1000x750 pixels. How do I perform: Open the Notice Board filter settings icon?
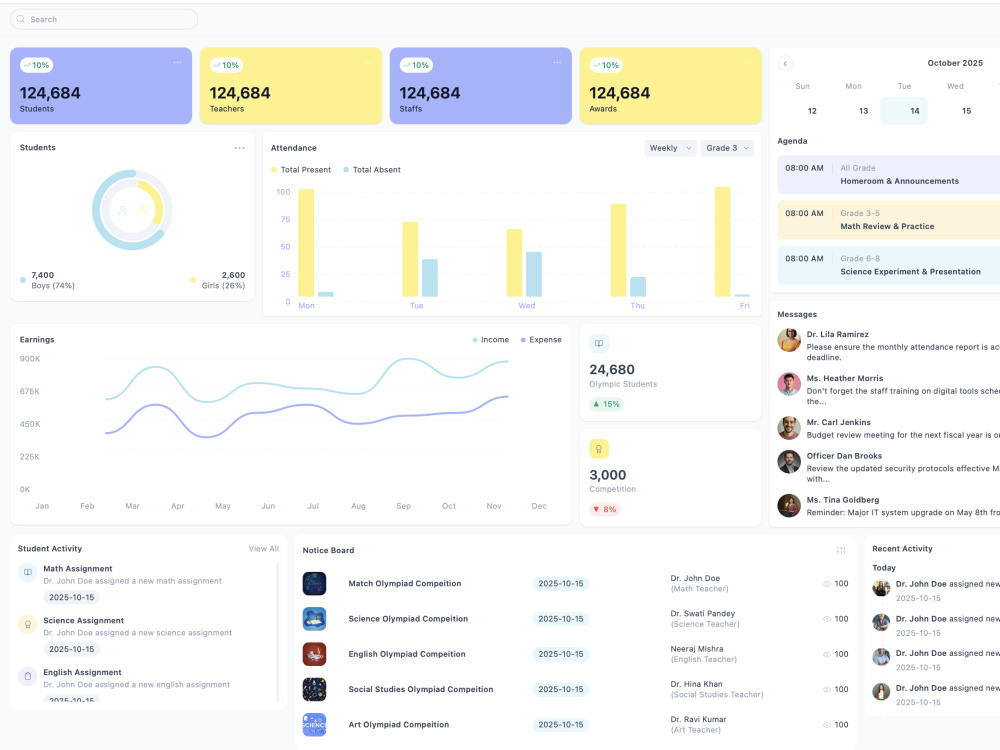coord(841,550)
